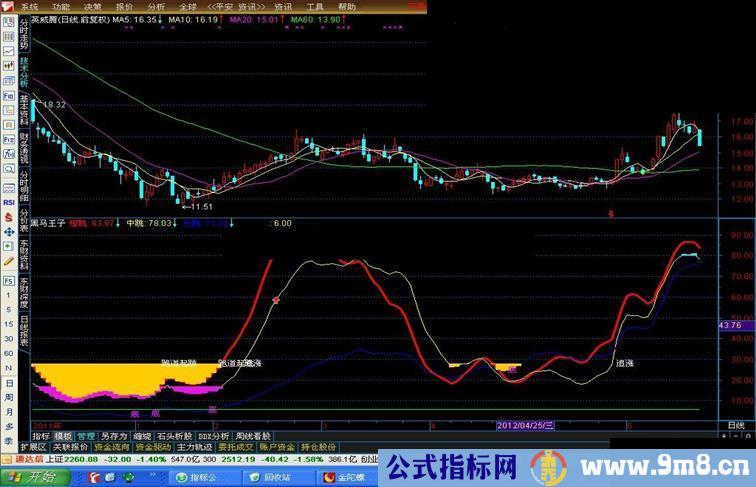This screenshot has height=487, width=756.
Task: Open the 报价 menu dropdown
Action: [x=124, y=7]
